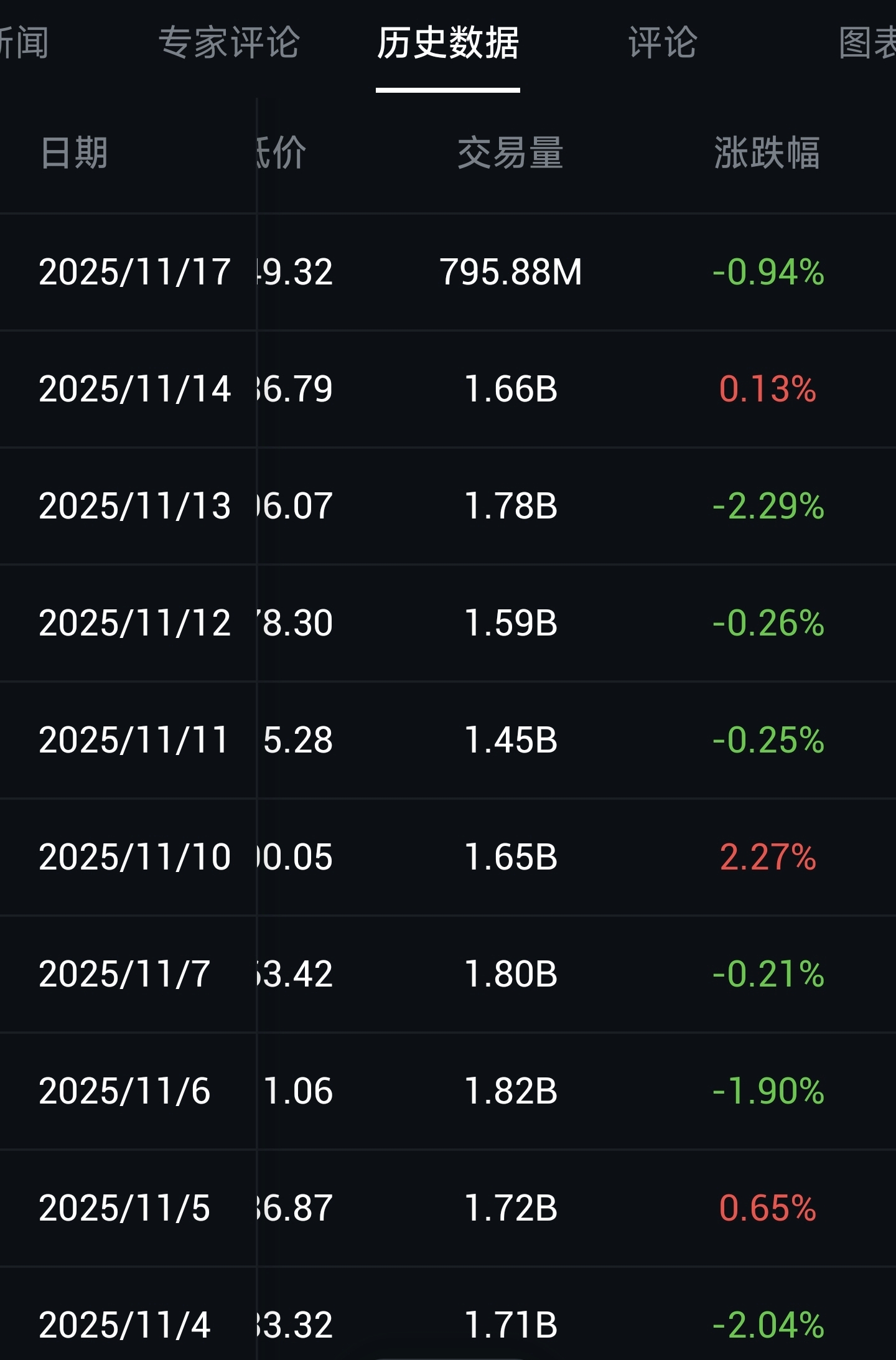Select the 2025/11/4 date row
Image resolution: width=896 pixels, height=1360 pixels.
point(124,1325)
